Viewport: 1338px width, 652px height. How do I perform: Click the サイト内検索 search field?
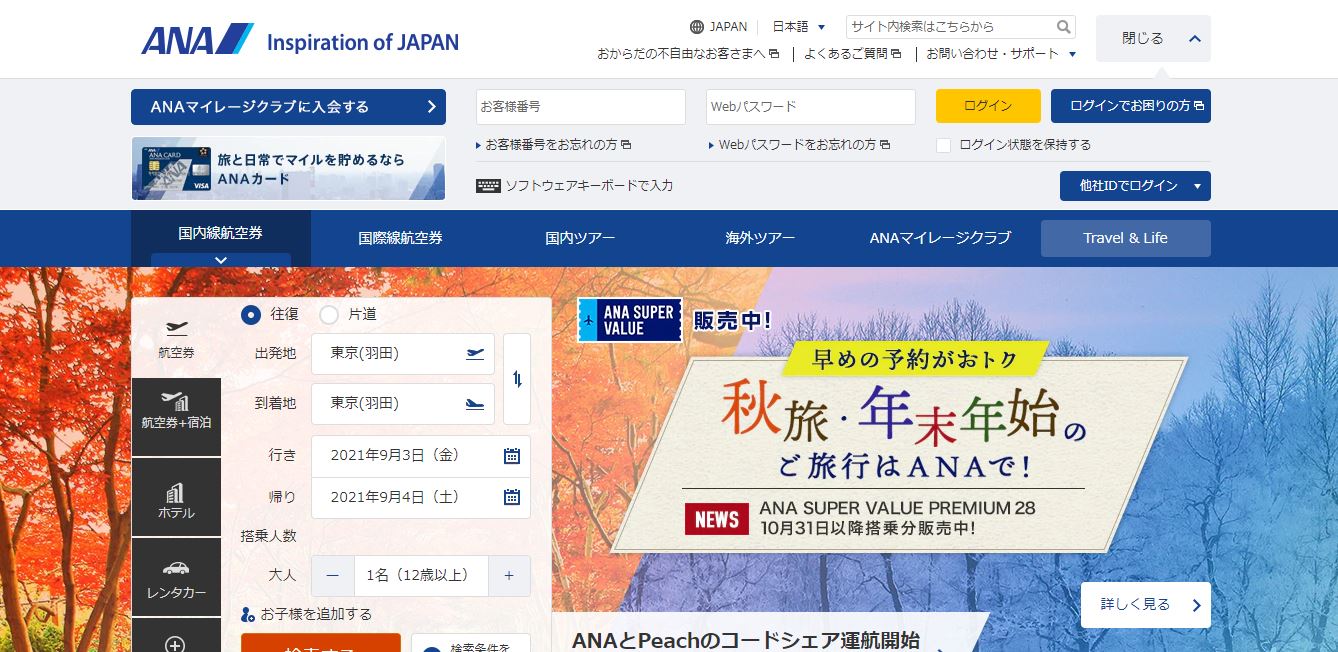950,27
